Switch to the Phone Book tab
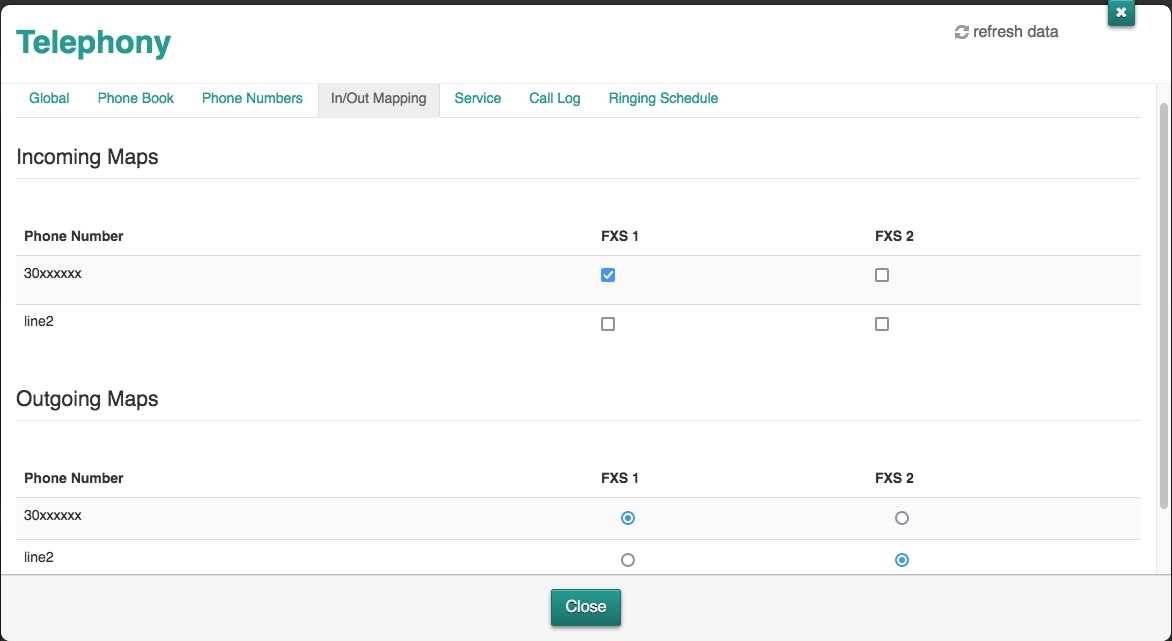 click(x=136, y=98)
